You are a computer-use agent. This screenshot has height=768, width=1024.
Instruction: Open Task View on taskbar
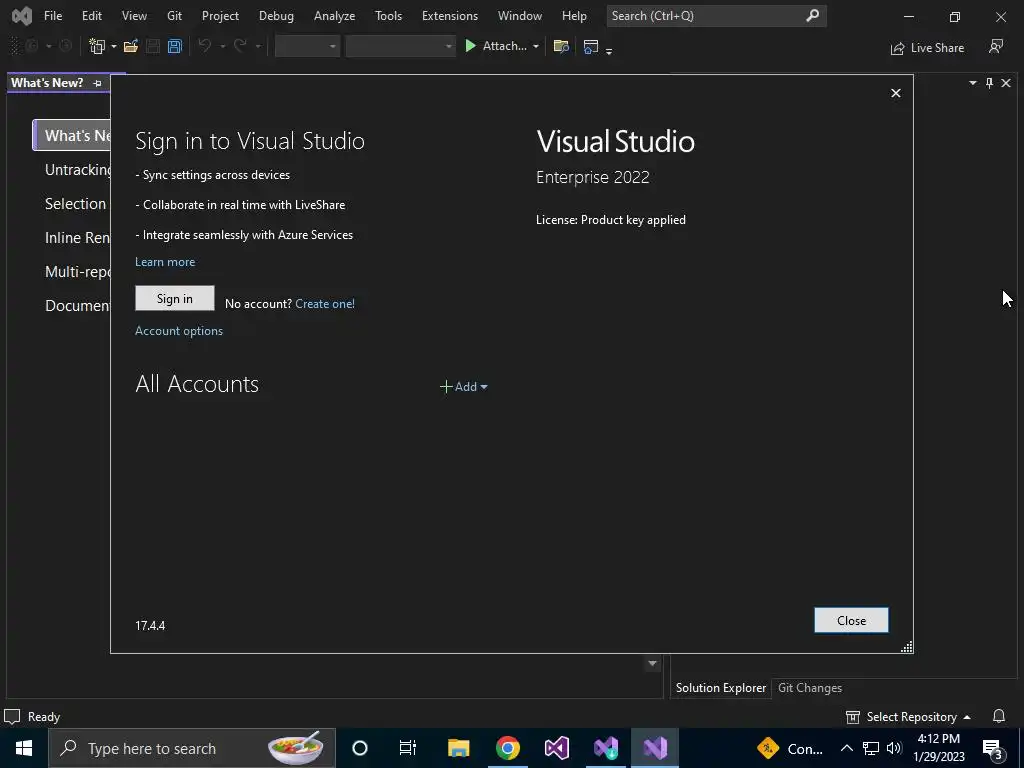coord(408,748)
